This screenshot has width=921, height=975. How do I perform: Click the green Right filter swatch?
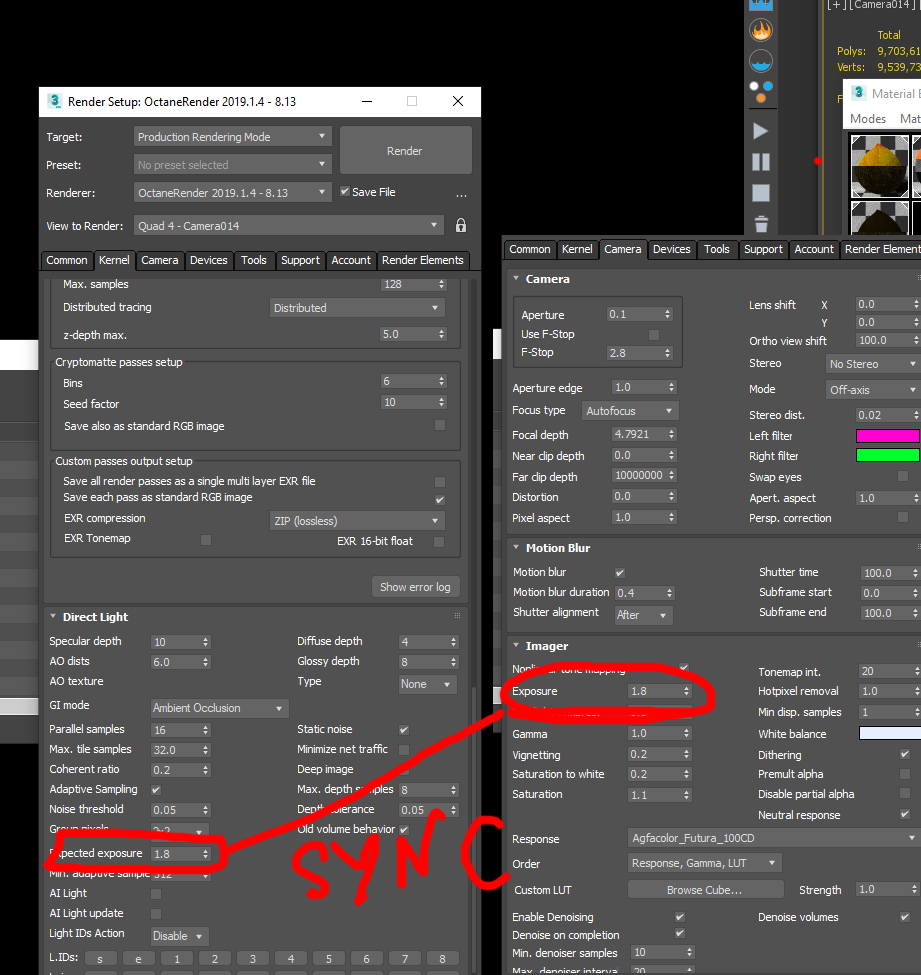(x=887, y=456)
